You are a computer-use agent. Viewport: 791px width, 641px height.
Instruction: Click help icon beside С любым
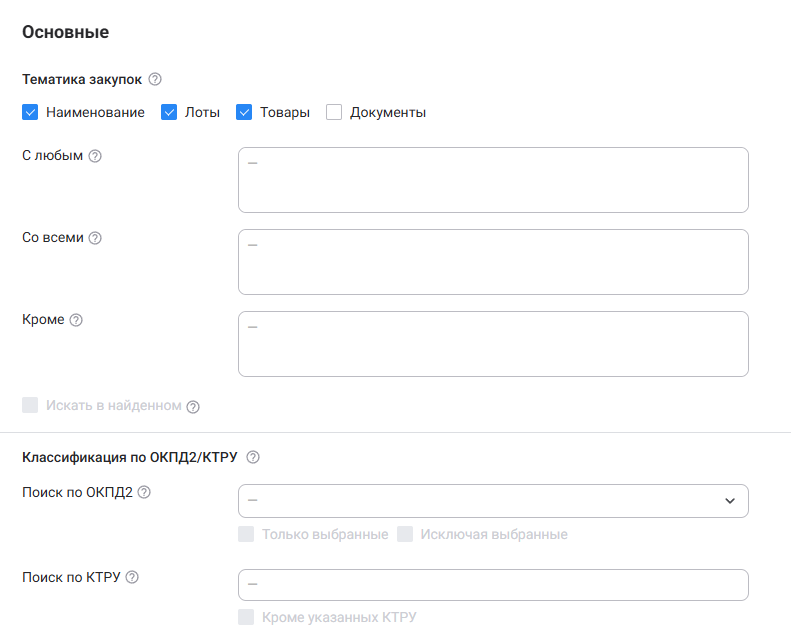(95, 156)
